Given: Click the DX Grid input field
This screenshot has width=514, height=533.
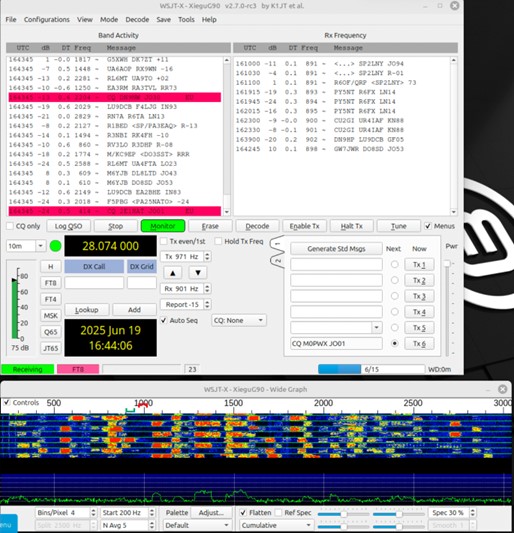Looking at the screenshot, I should [142, 283].
